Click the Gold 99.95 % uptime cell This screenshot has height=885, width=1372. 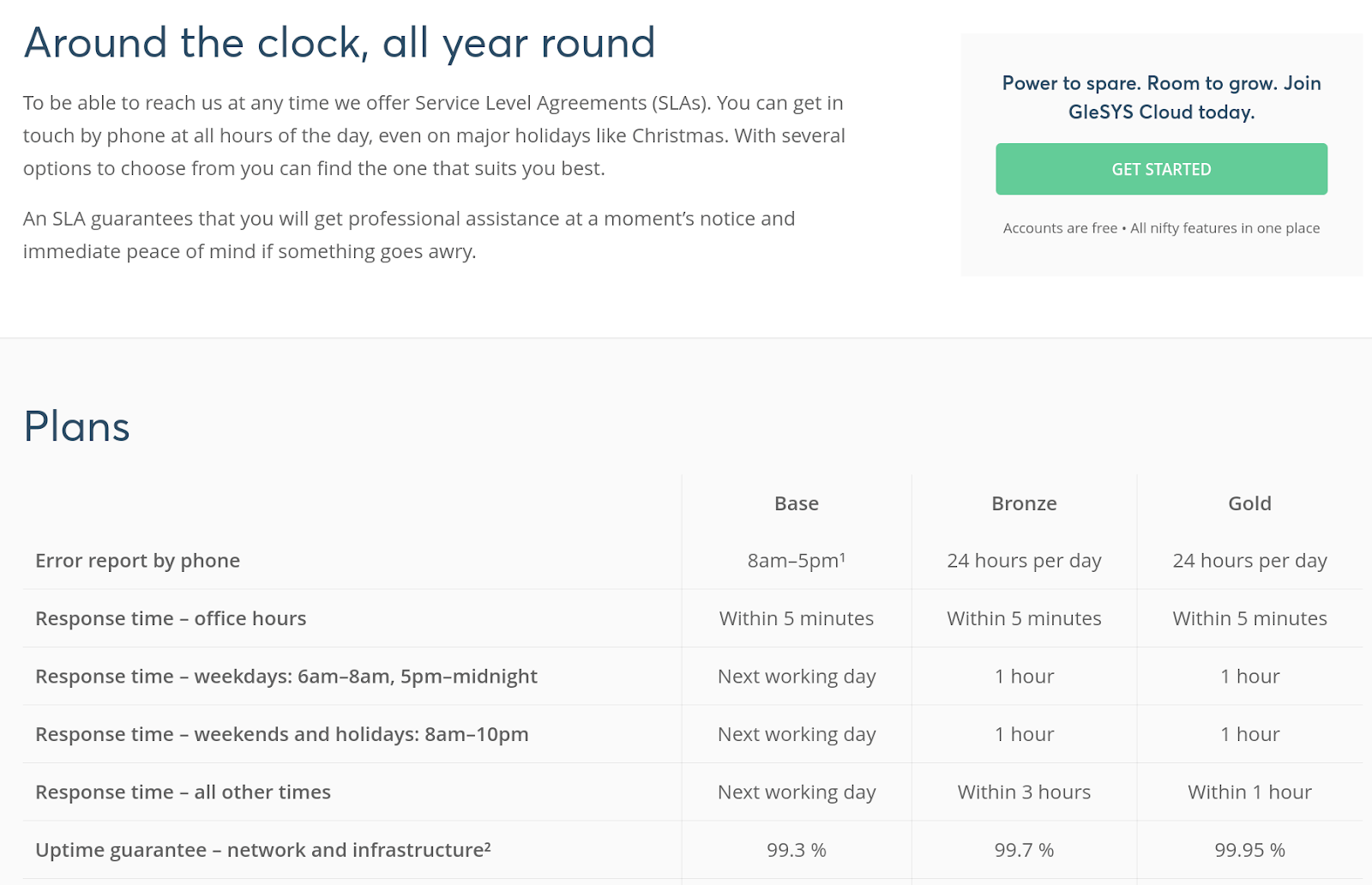click(x=1249, y=850)
